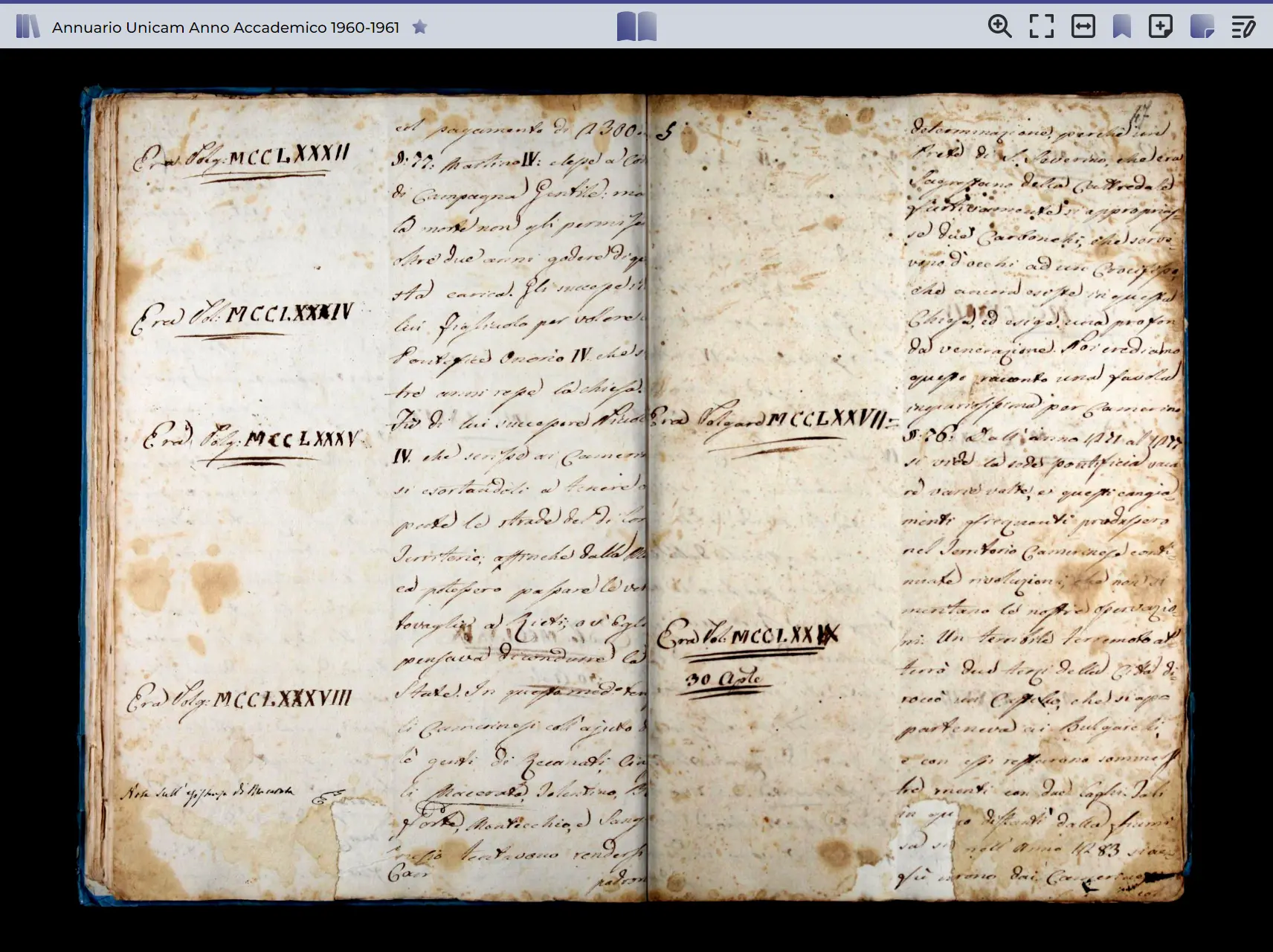1273x952 pixels.
Task: Zoom in with the magnifier icon
Action: pos(999,27)
